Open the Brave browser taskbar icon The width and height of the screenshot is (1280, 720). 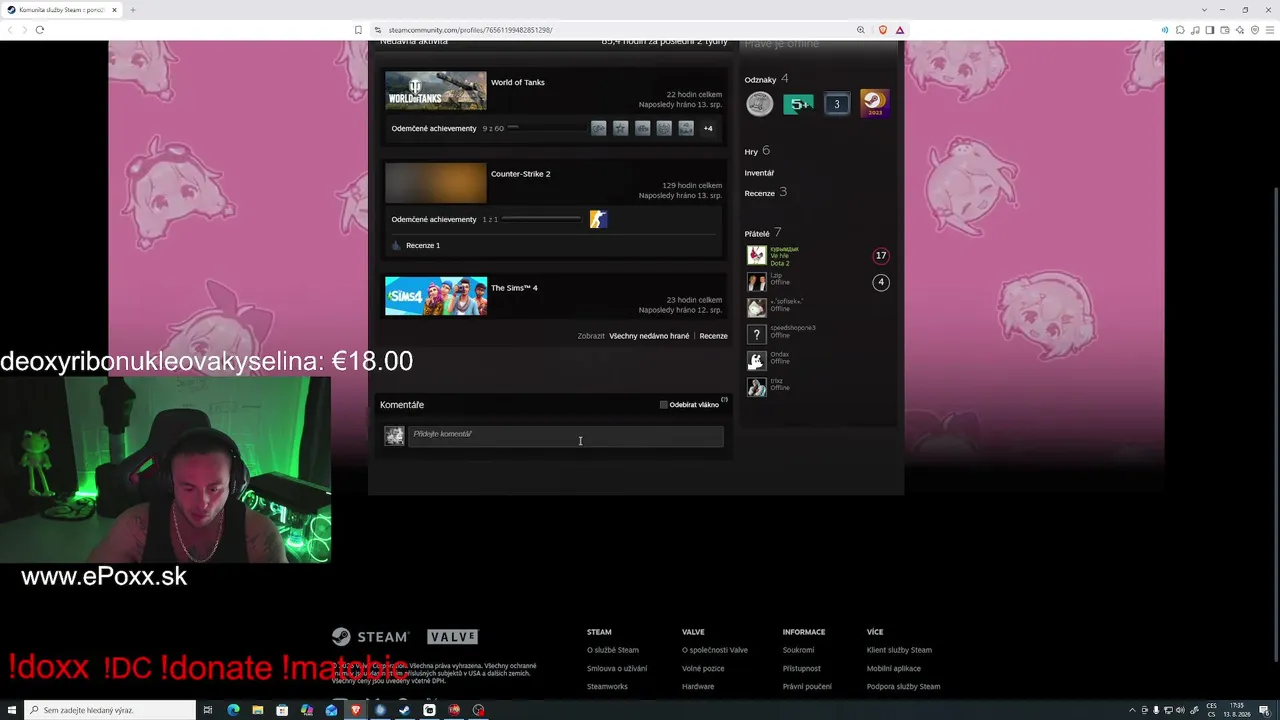pyautogui.click(x=355, y=710)
